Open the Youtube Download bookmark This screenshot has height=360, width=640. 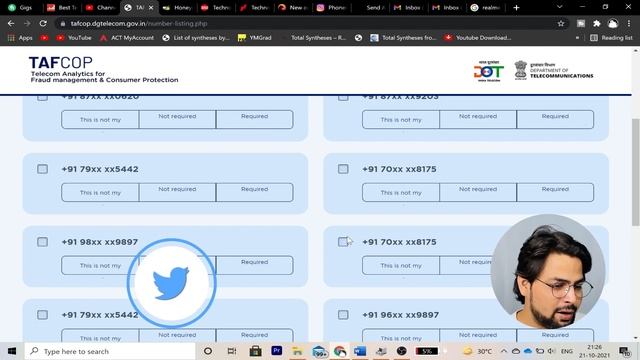(478, 38)
